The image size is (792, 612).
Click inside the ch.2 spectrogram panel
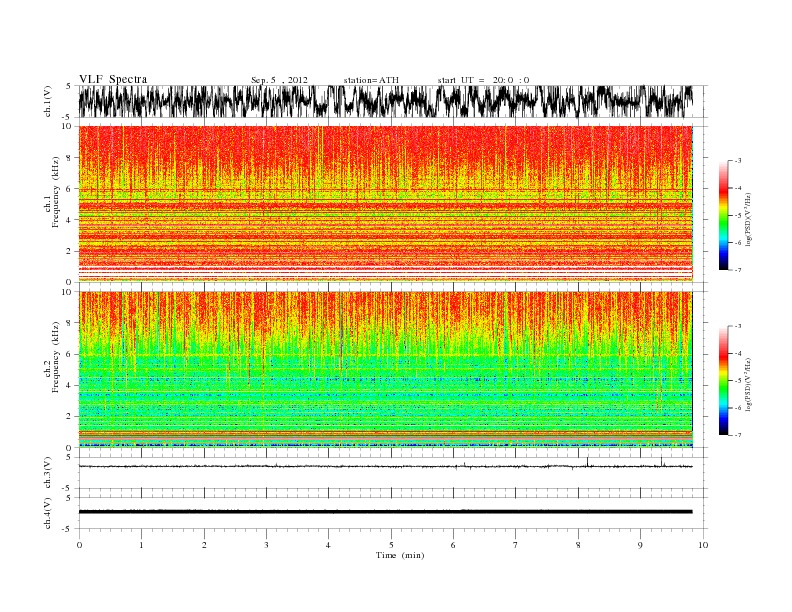385,370
